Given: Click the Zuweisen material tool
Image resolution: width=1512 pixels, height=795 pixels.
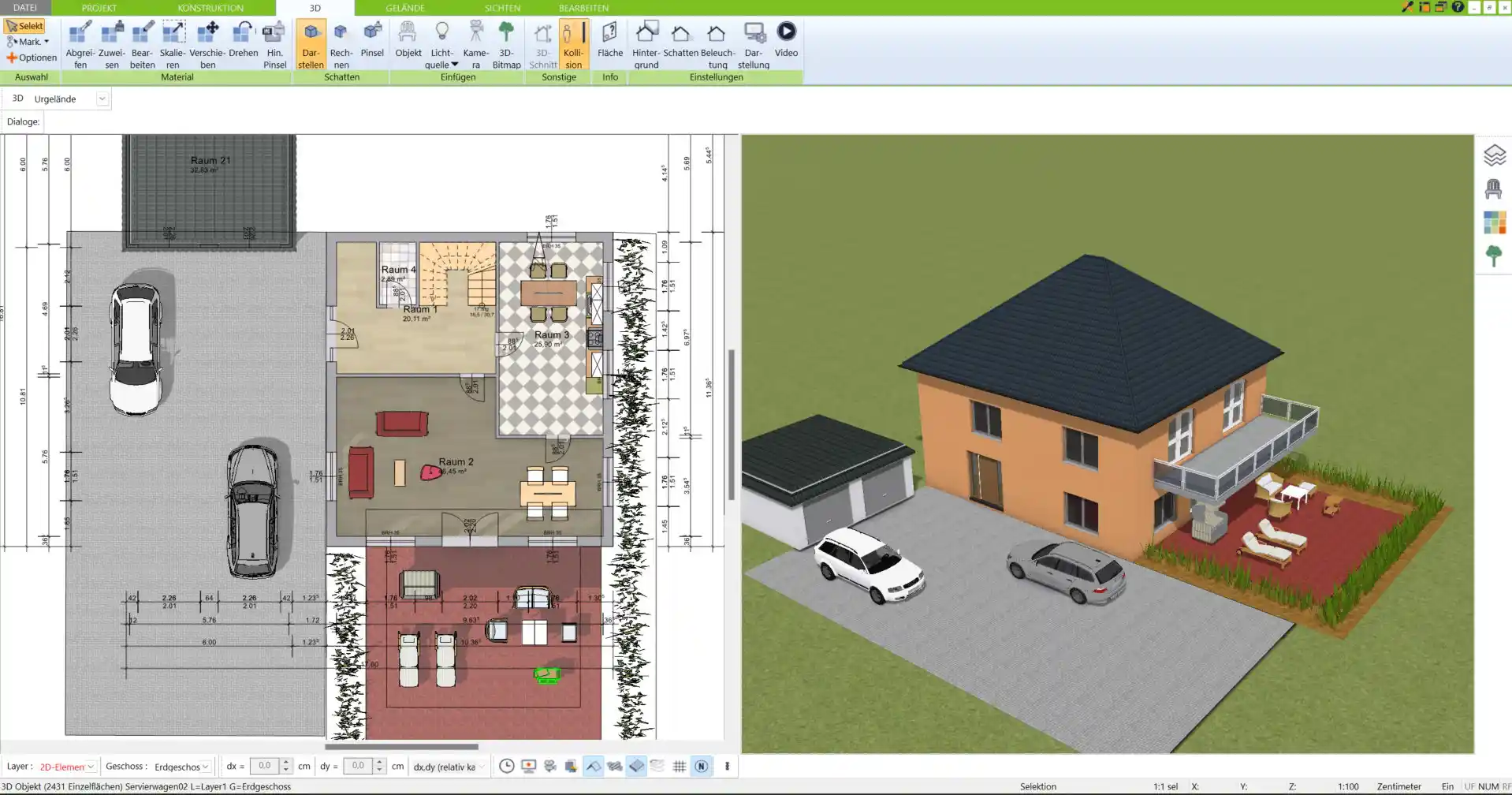Looking at the screenshot, I should 111,45.
